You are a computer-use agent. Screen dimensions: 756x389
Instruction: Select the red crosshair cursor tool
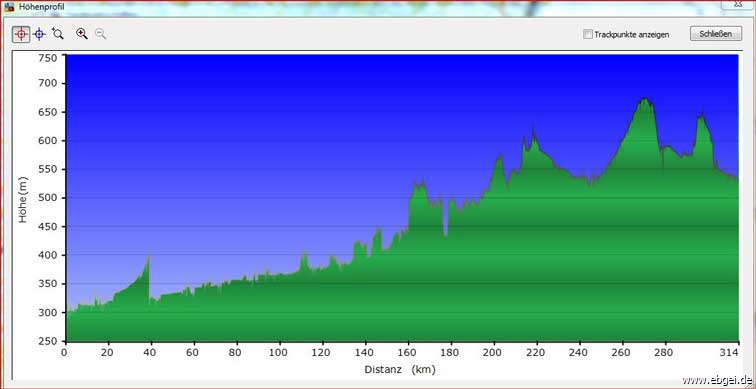click(21, 34)
